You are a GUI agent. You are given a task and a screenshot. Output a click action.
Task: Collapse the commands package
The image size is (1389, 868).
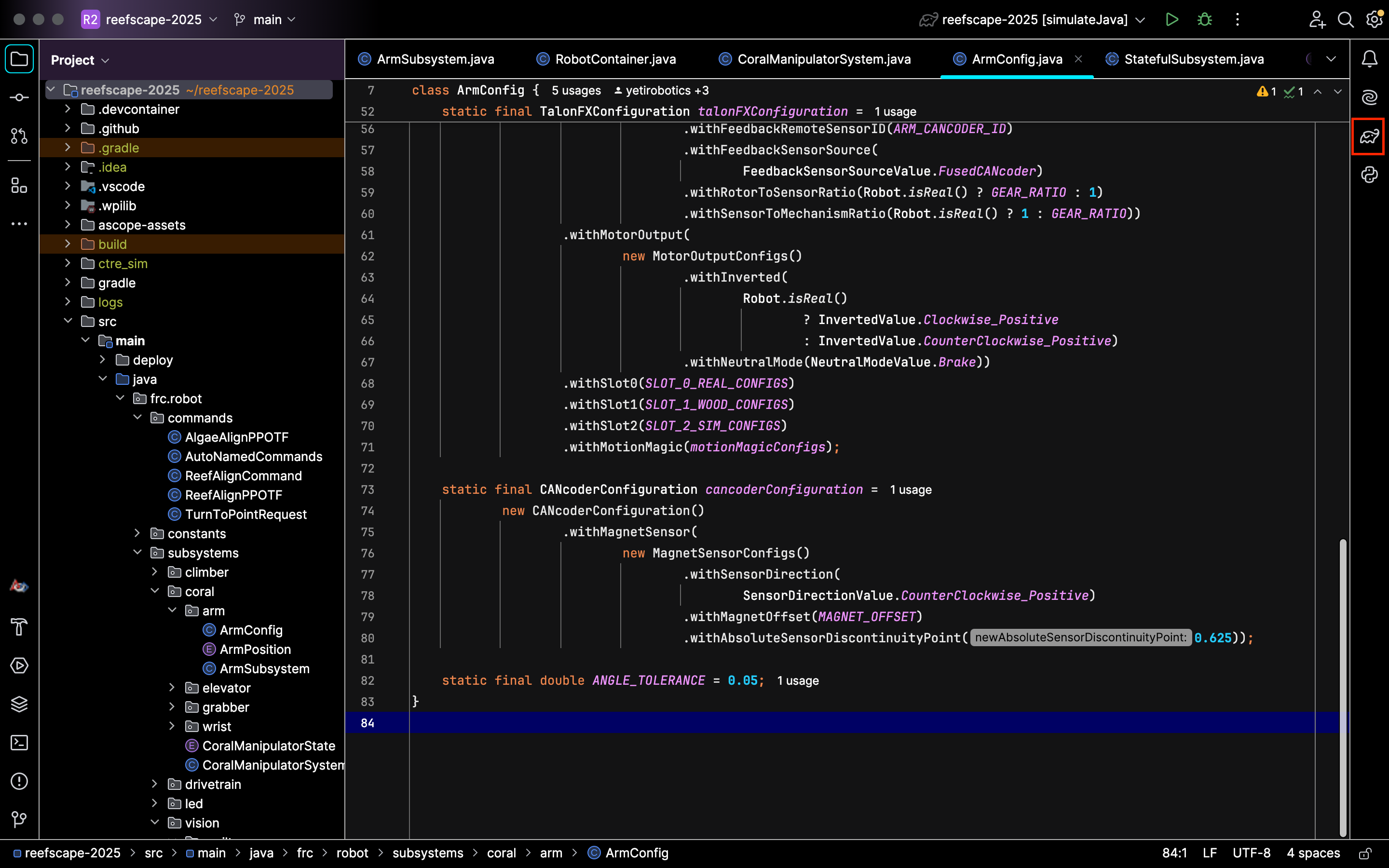137,417
